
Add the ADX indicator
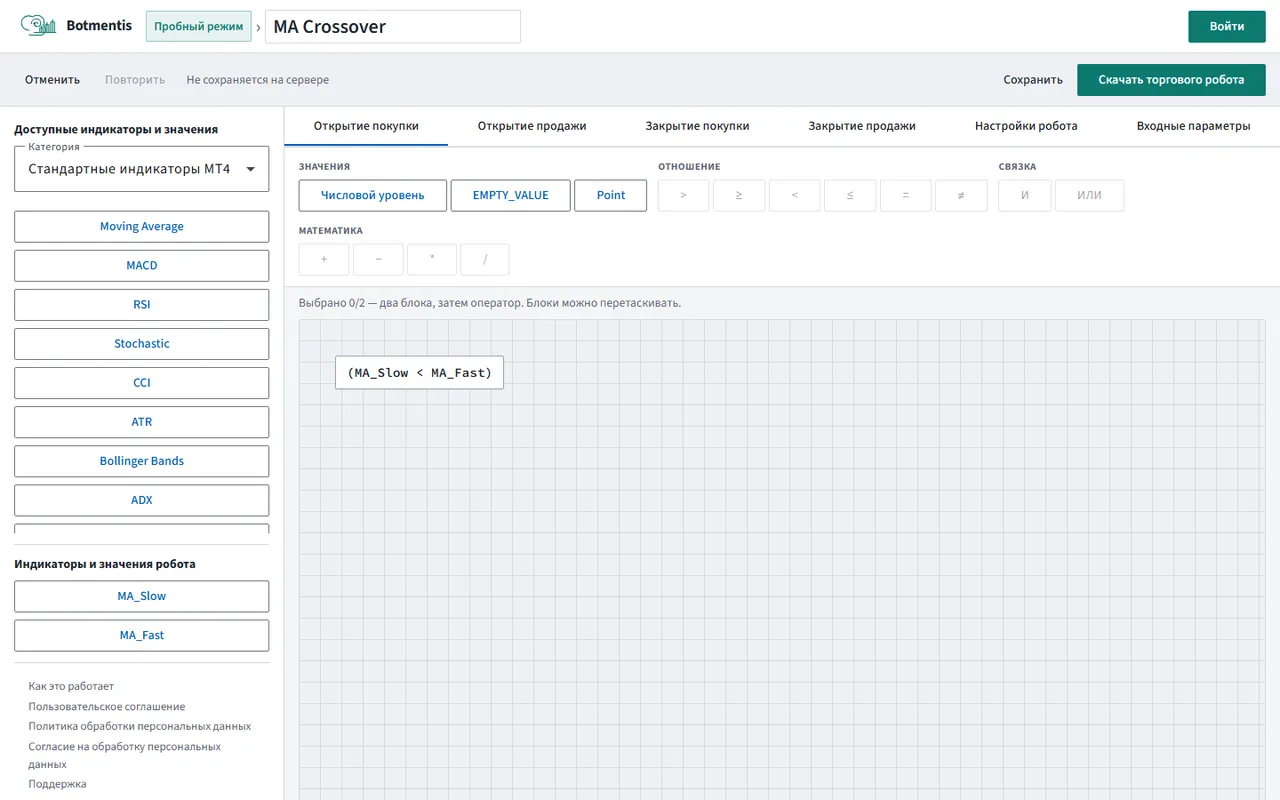[x=142, y=500]
